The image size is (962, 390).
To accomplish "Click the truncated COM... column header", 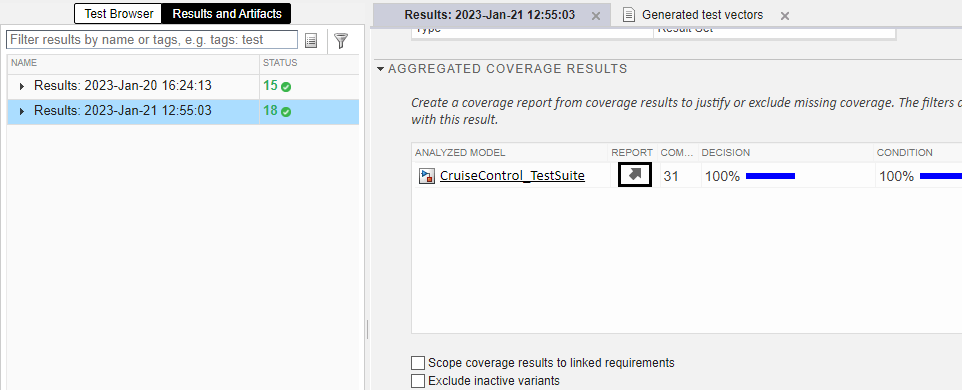I will (x=677, y=153).
